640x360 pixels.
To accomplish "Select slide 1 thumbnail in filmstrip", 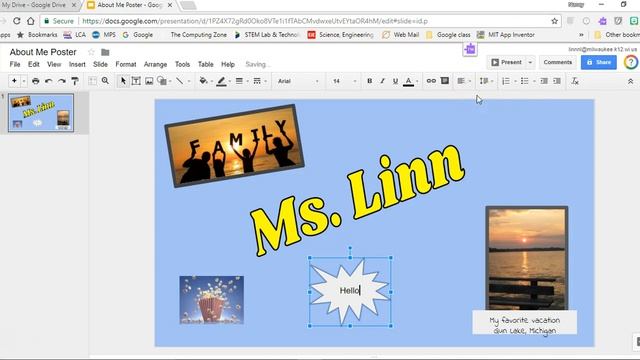I will (x=41, y=113).
